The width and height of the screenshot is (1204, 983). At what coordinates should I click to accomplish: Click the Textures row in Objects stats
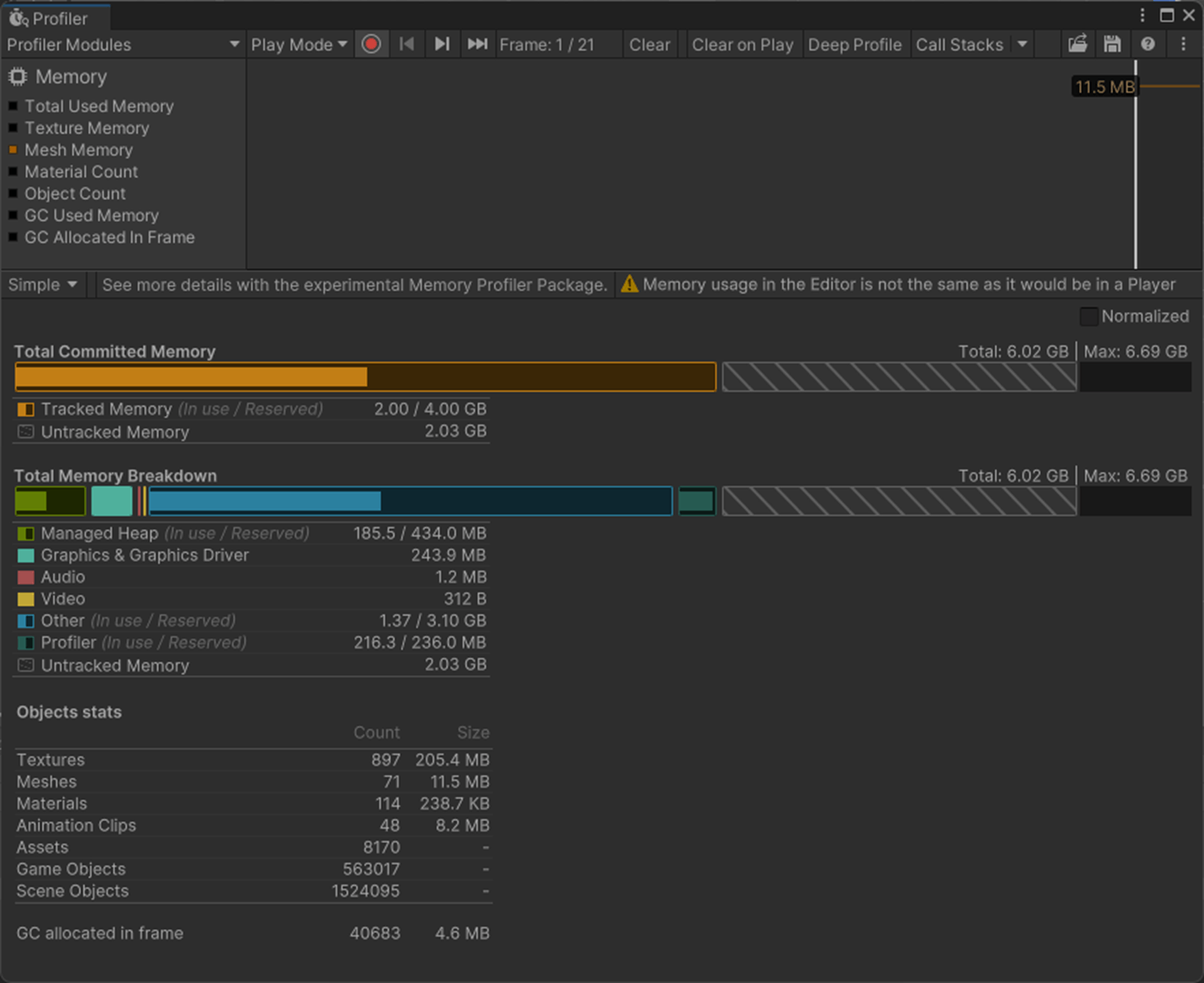point(253,760)
